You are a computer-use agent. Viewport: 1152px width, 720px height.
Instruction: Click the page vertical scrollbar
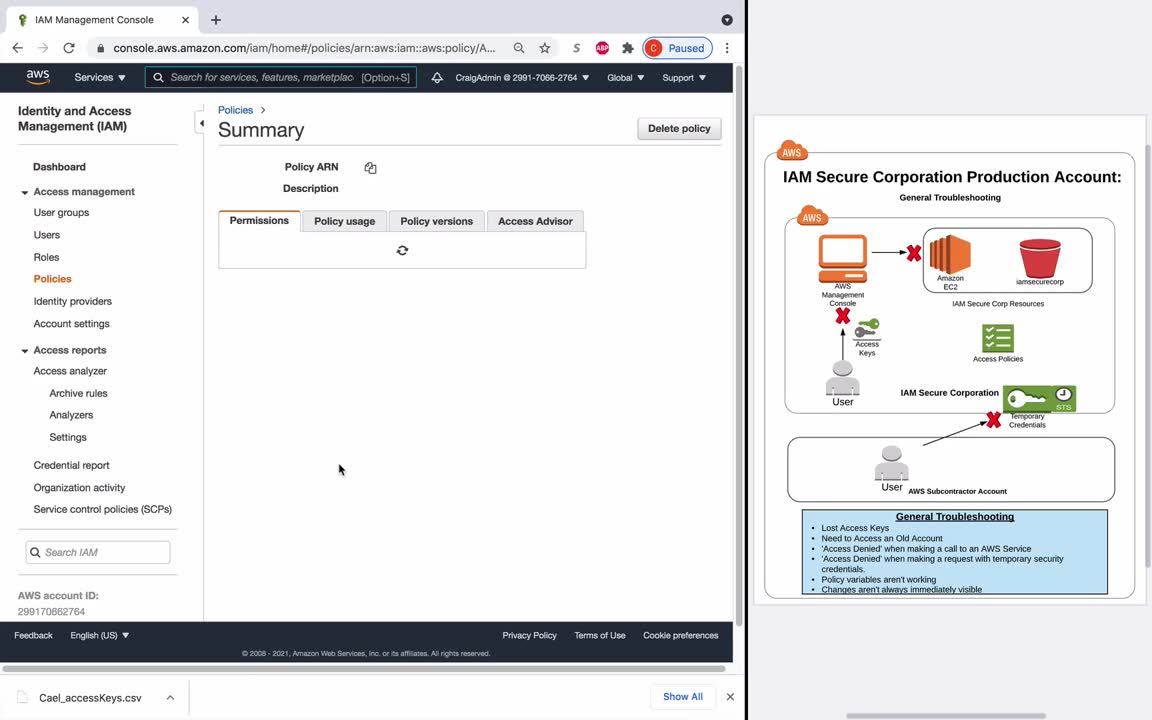click(x=739, y=345)
